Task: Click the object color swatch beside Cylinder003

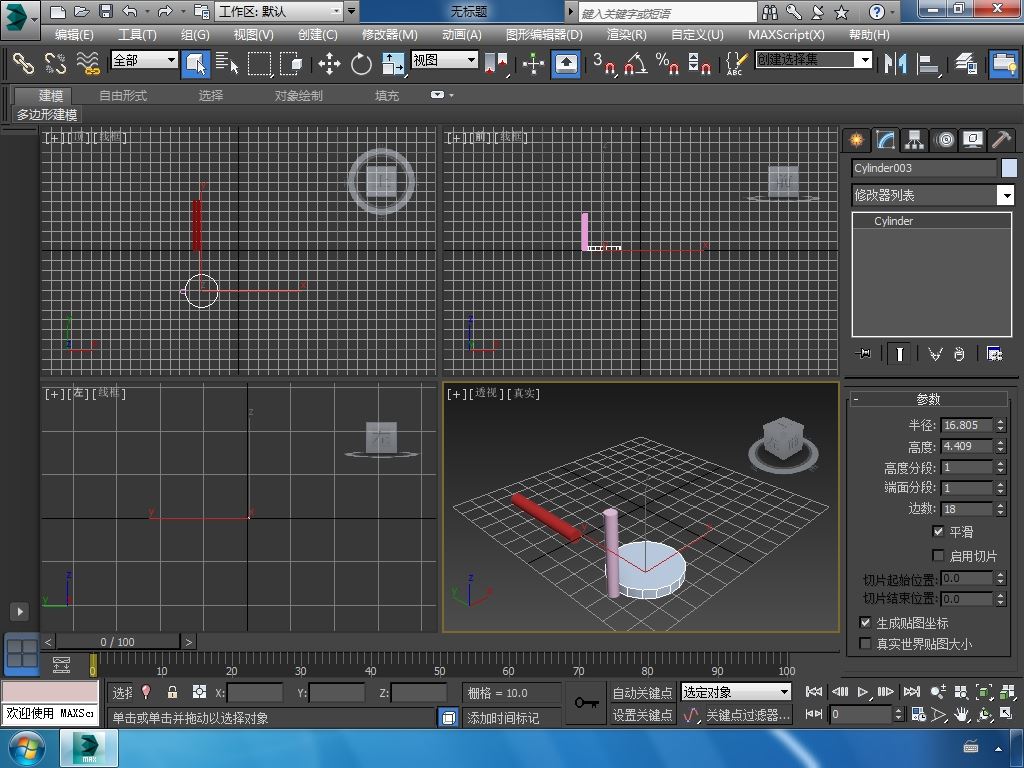Action: point(1009,168)
